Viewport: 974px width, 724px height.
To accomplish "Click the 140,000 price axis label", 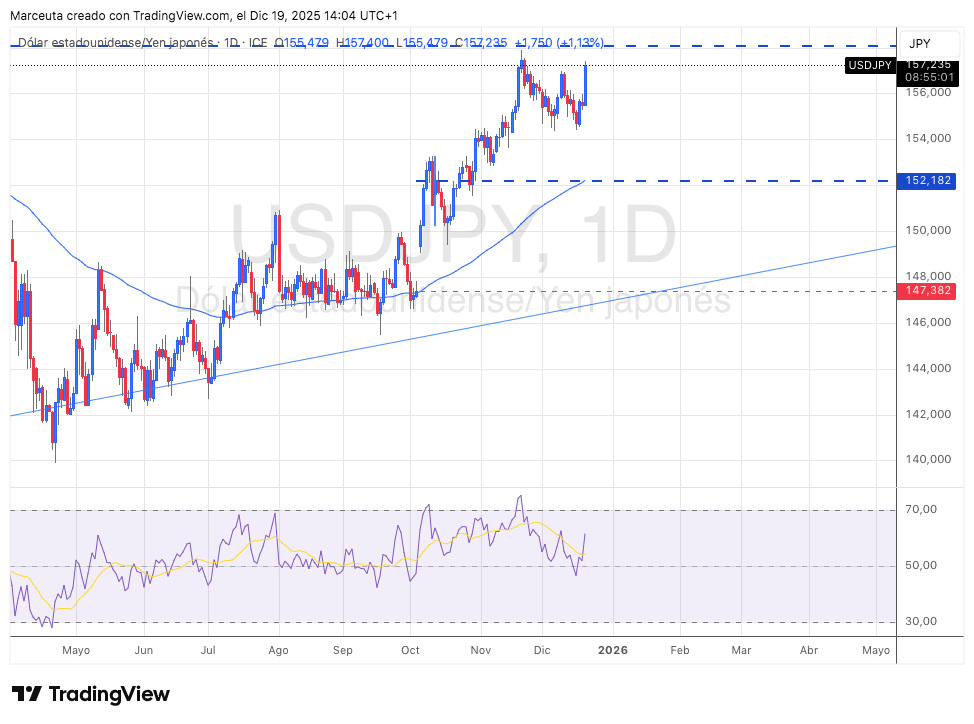I will (927, 460).
